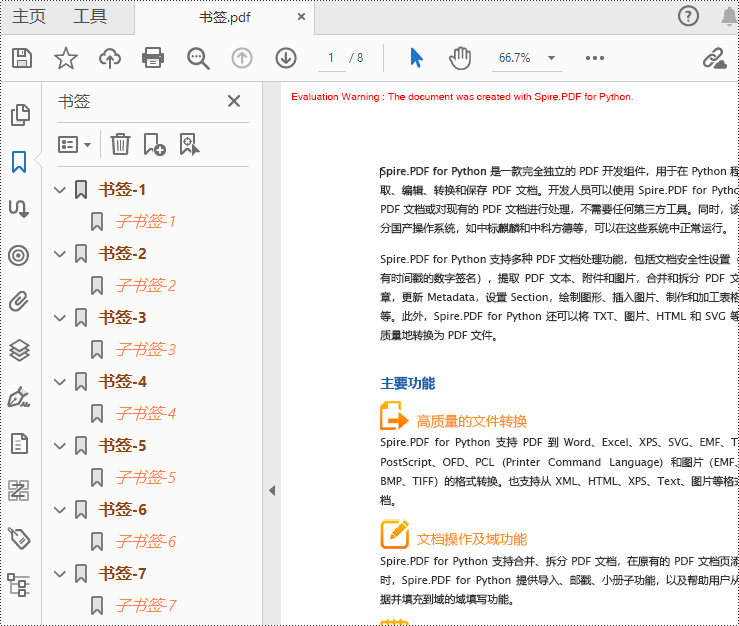This screenshot has height=626, width=739.
Task: Collapse the 书签-7 bookmark
Action: coord(59,574)
